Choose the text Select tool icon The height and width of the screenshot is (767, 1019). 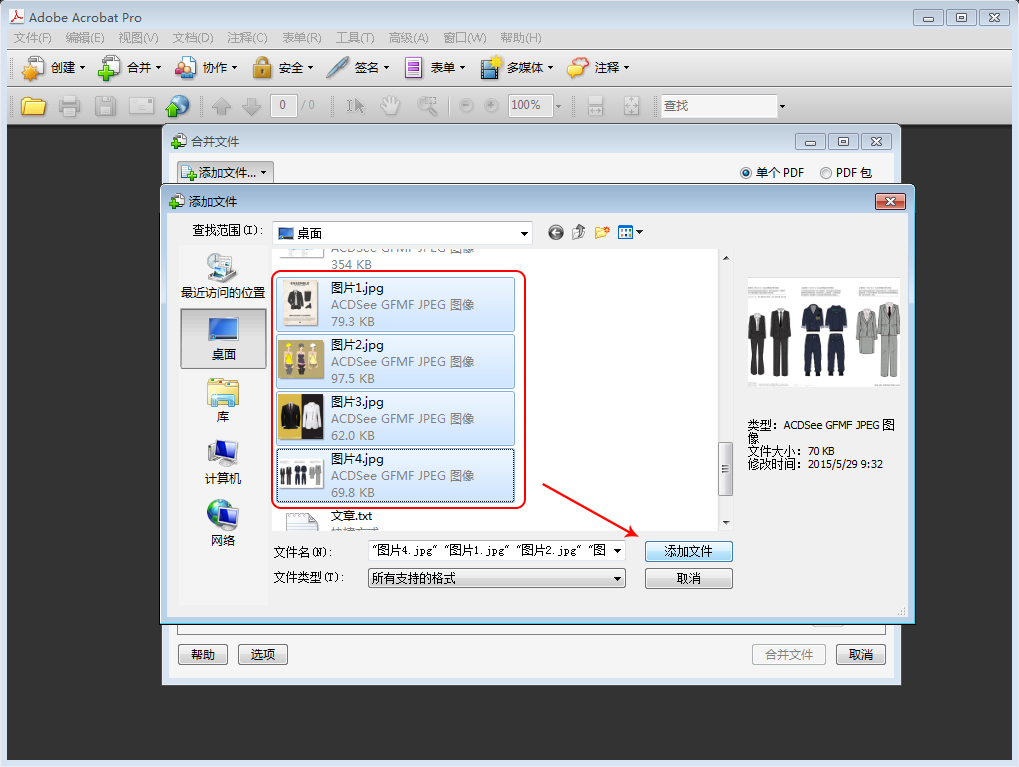pos(355,105)
